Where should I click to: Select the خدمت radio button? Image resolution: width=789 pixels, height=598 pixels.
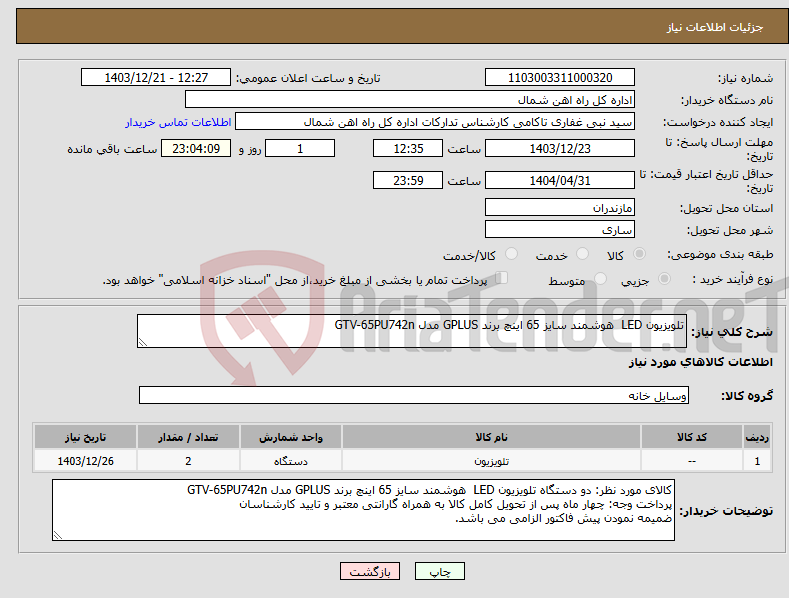[x=582, y=254]
